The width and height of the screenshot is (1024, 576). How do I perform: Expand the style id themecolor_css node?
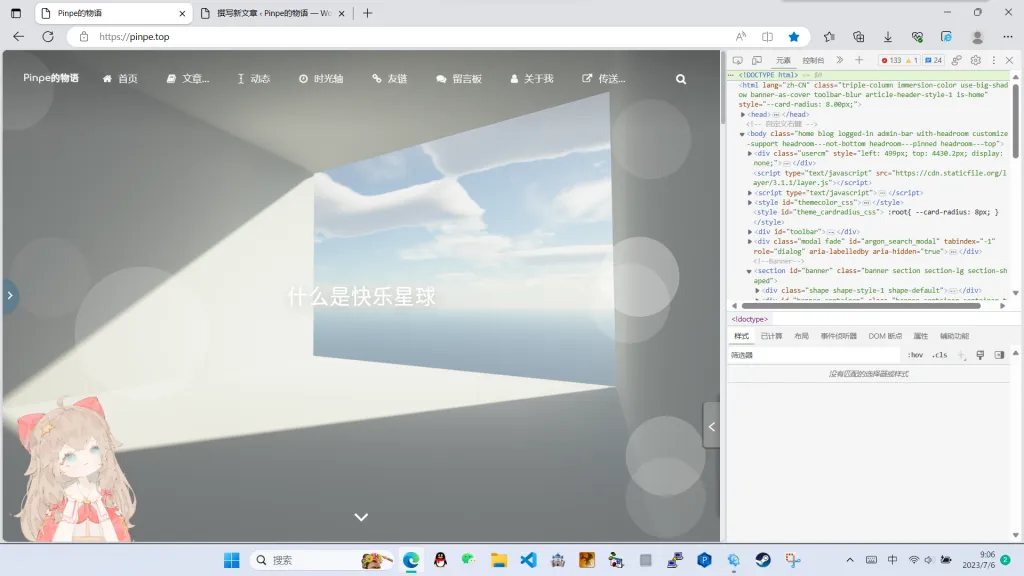point(750,202)
